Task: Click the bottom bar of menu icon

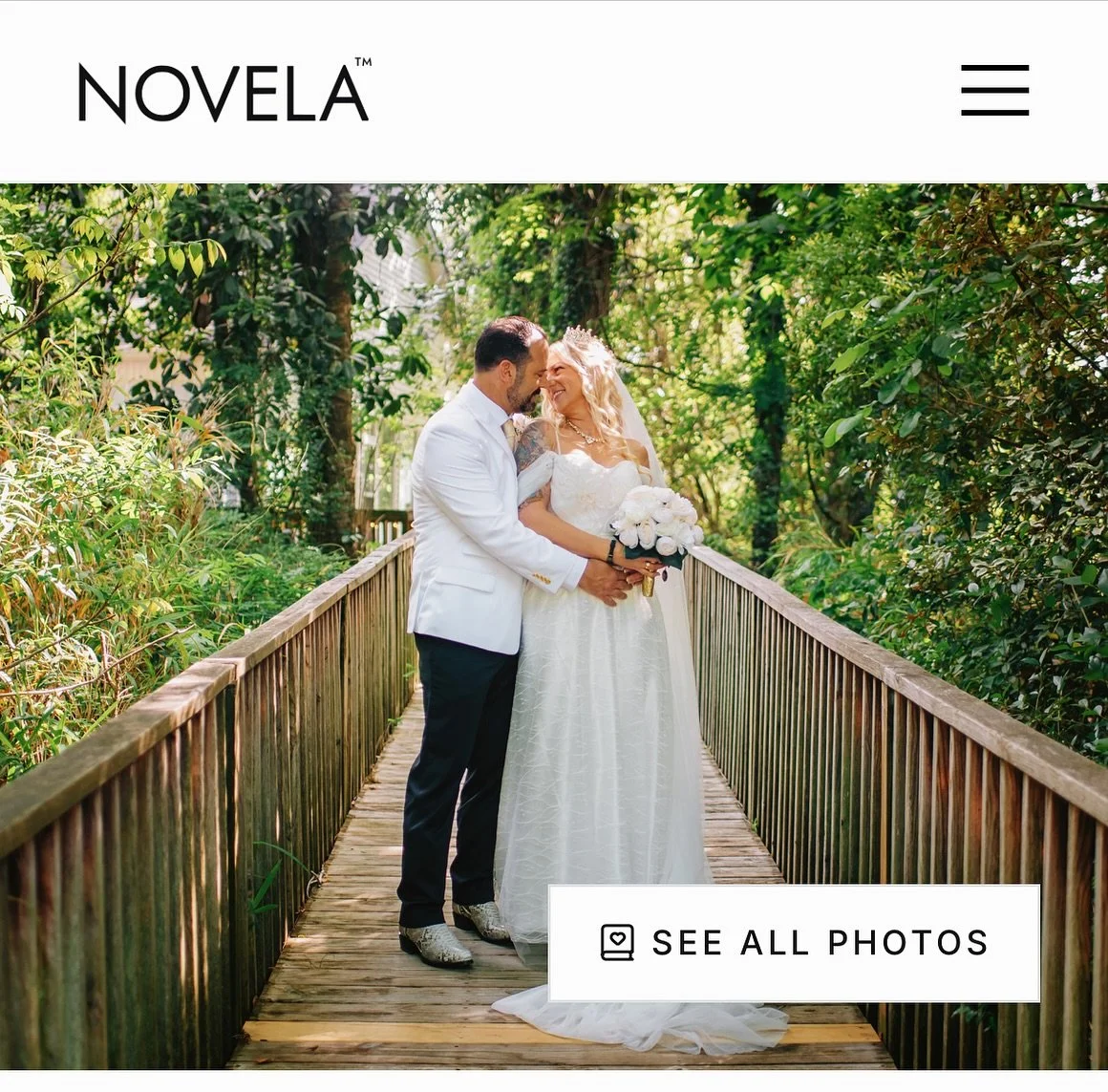Action: 994,113
